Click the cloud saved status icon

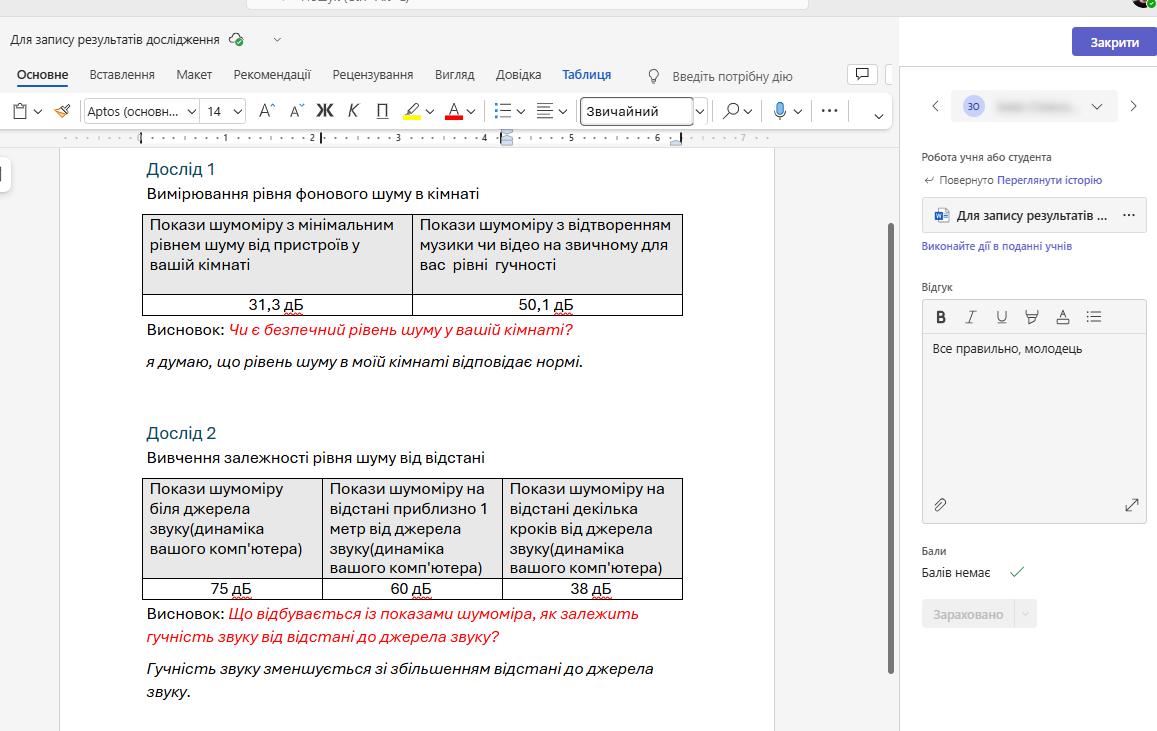(236, 40)
